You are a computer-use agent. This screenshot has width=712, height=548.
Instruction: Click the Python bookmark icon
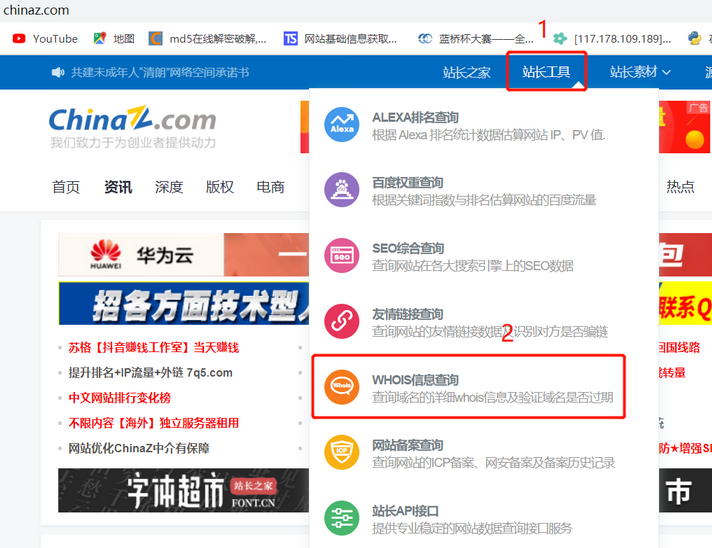[694, 39]
